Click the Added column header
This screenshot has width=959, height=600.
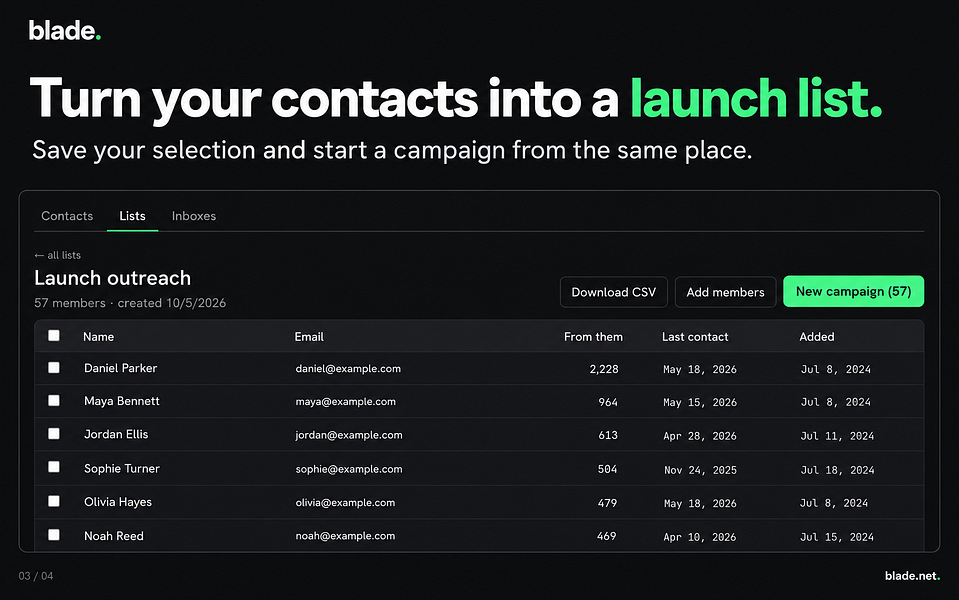[816, 336]
